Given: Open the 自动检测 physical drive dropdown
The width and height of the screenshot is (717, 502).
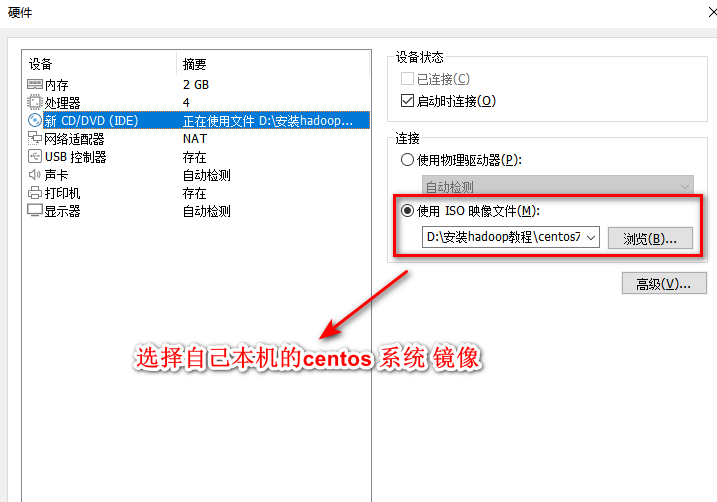Looking at the screenshot, I should click(x=557, y=186).
